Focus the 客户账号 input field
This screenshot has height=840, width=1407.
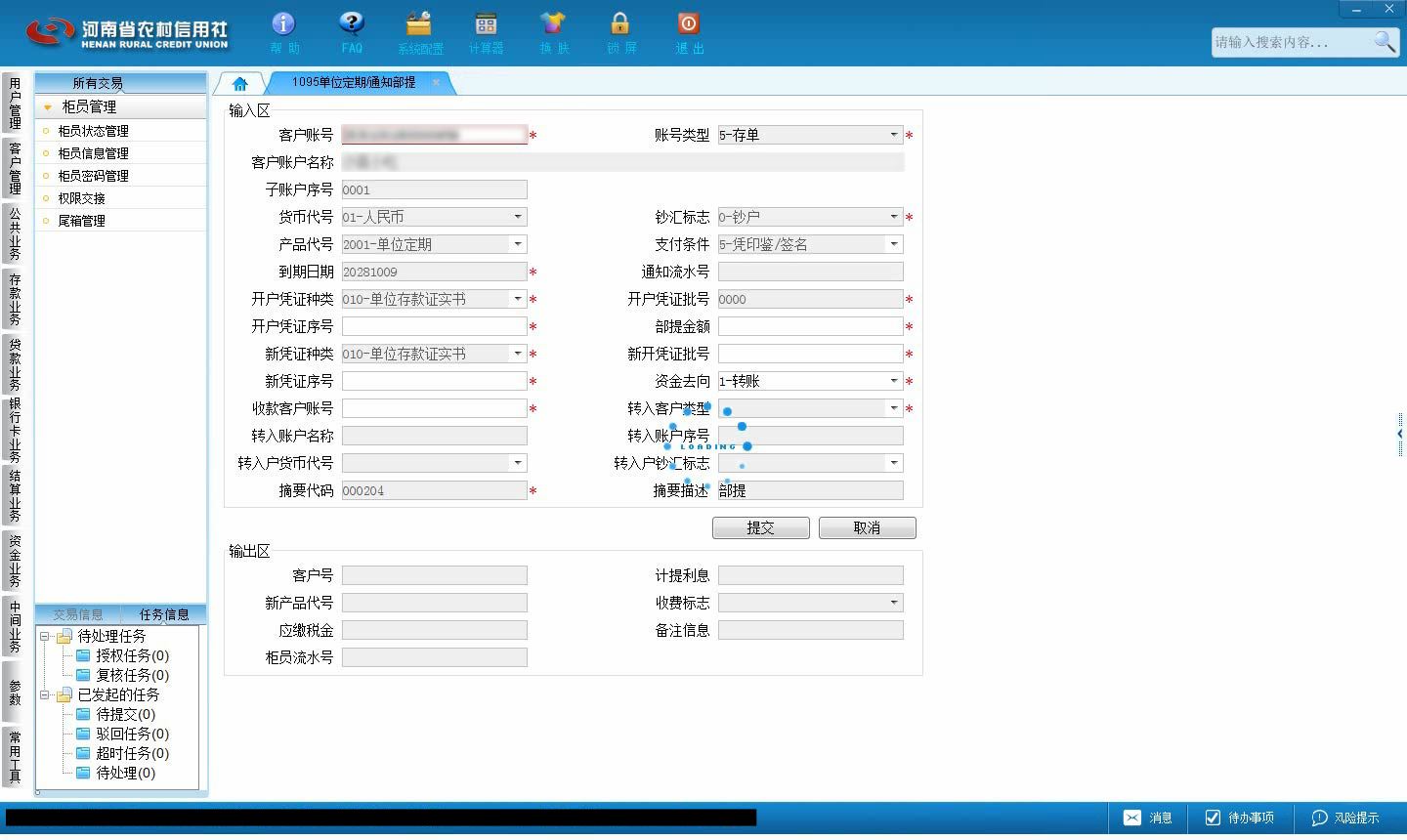(434, 135)
